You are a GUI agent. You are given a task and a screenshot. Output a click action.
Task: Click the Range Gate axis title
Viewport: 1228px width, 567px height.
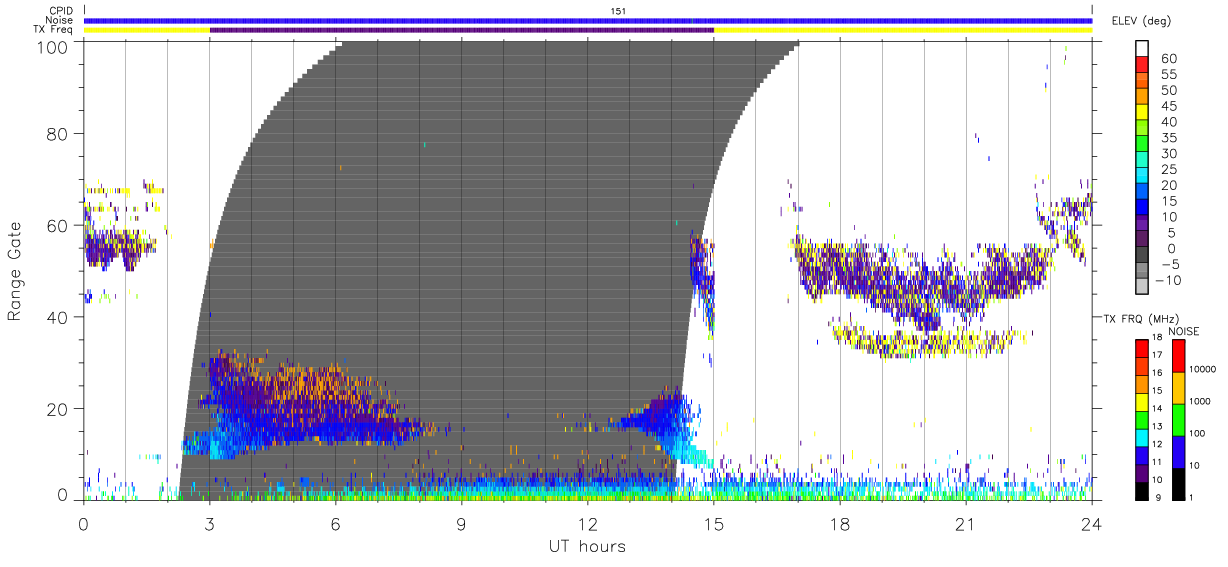pyautogui.click(x=16, y=272)
